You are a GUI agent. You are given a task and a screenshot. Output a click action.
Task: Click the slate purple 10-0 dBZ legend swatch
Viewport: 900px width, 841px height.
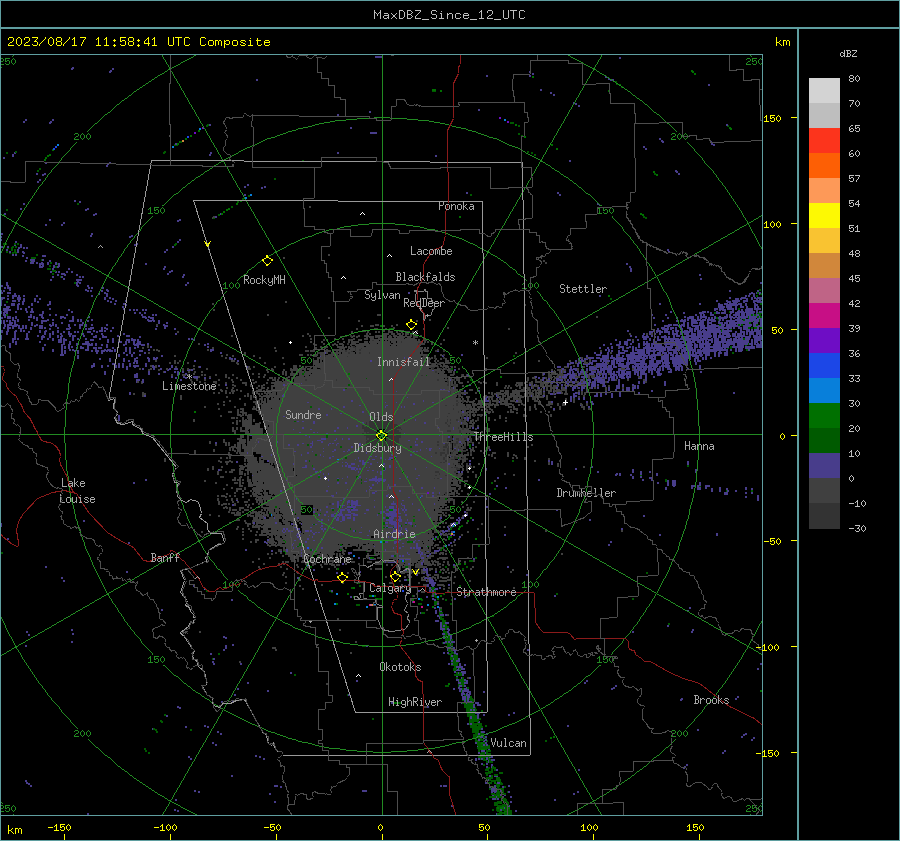click(824, 466)
